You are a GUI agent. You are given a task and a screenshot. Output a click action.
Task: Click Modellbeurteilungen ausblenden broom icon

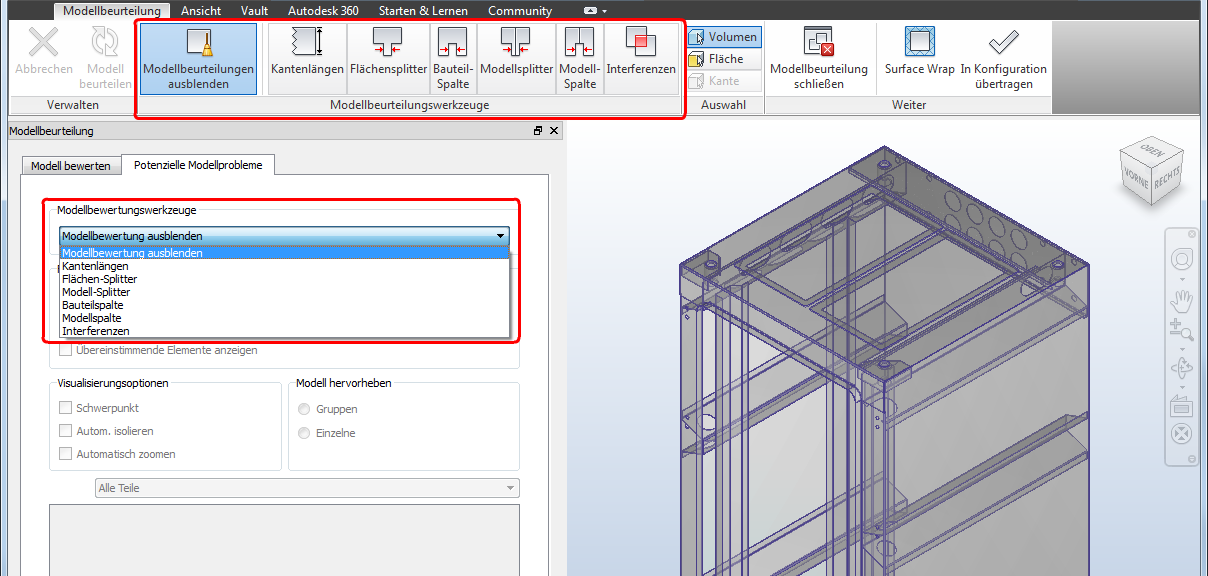click(198, 43)
